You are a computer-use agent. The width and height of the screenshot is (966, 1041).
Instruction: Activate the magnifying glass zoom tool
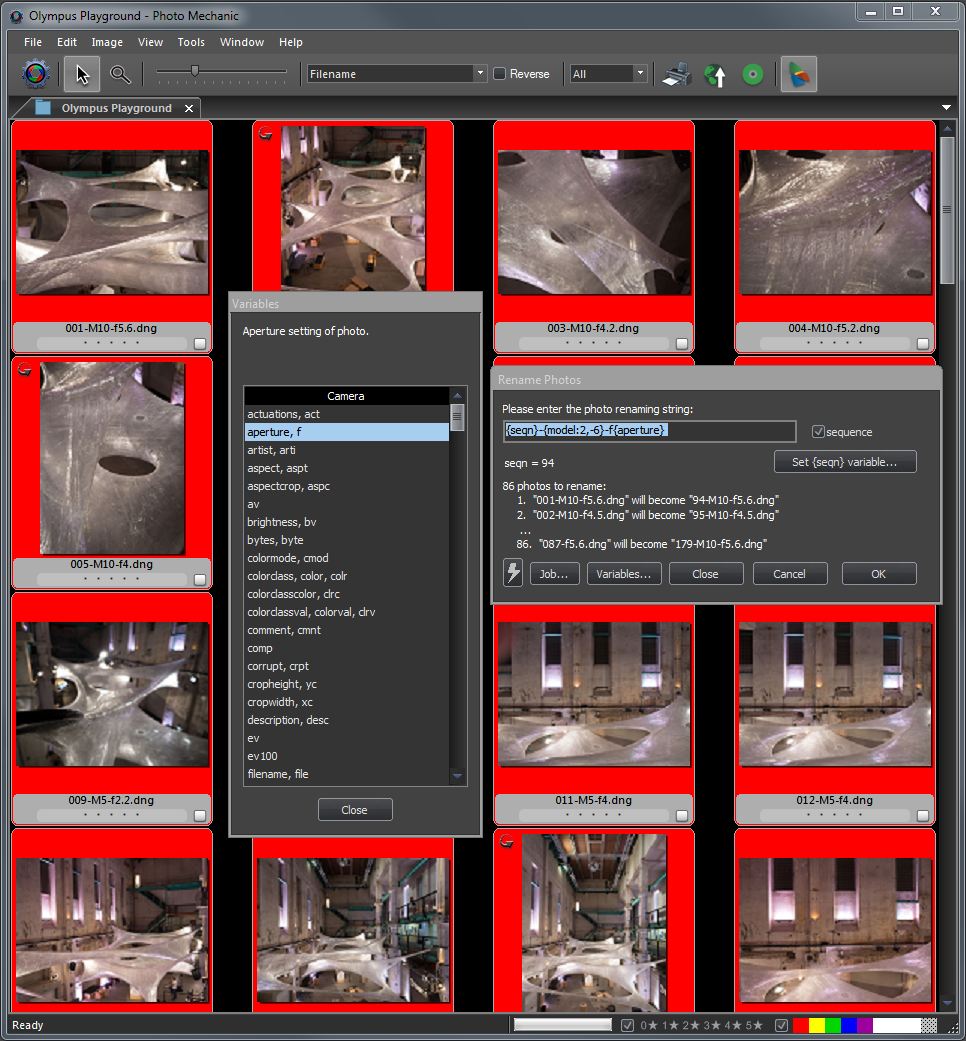click(120, 74)
